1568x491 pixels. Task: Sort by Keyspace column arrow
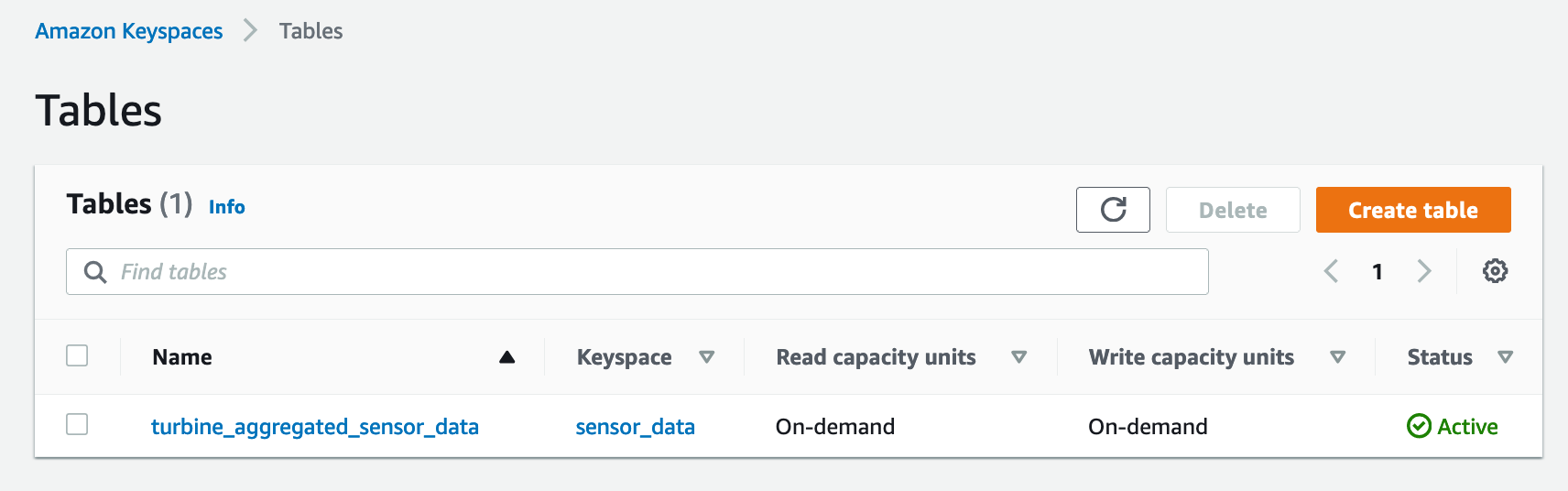[x=706, y=357]
